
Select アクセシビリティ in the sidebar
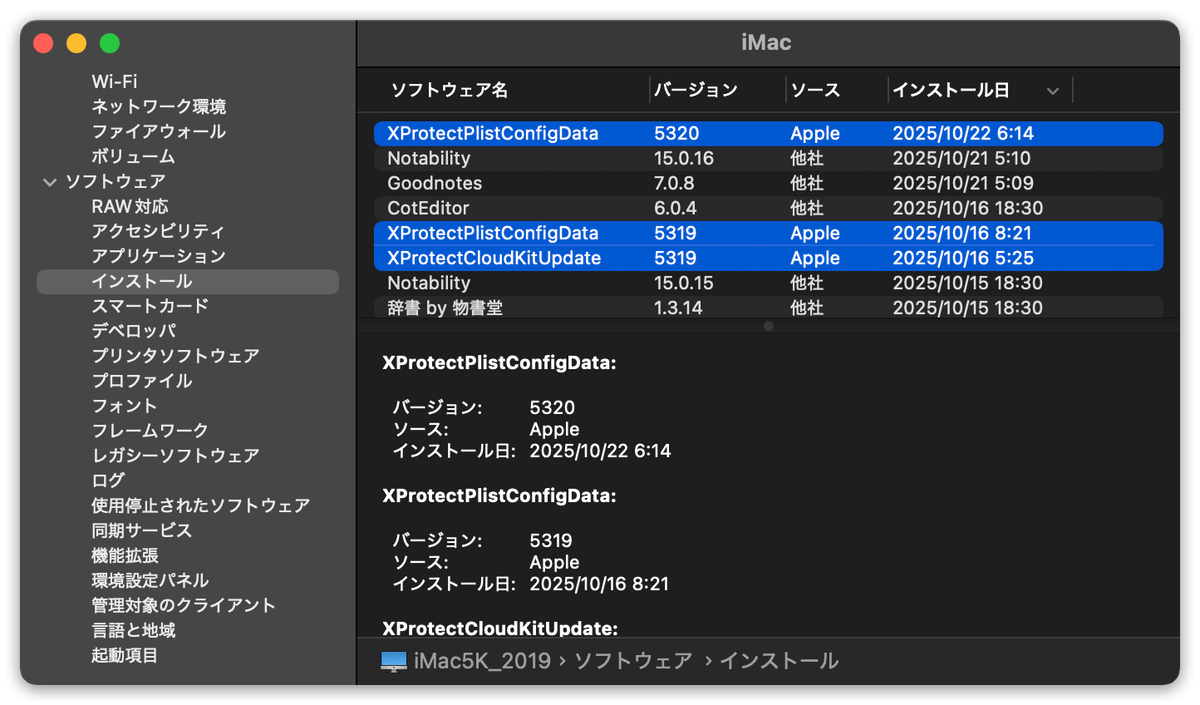click(x=159, y=232)
